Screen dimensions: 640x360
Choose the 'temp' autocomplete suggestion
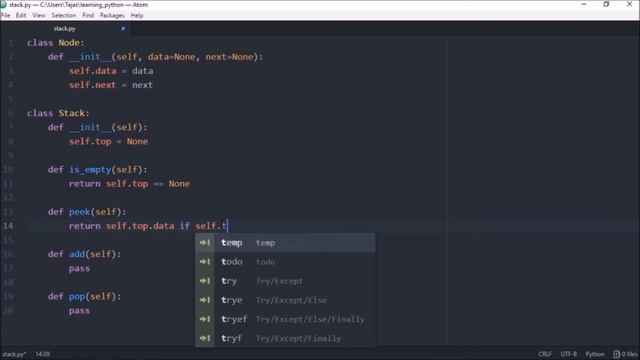tap(285, 243)
